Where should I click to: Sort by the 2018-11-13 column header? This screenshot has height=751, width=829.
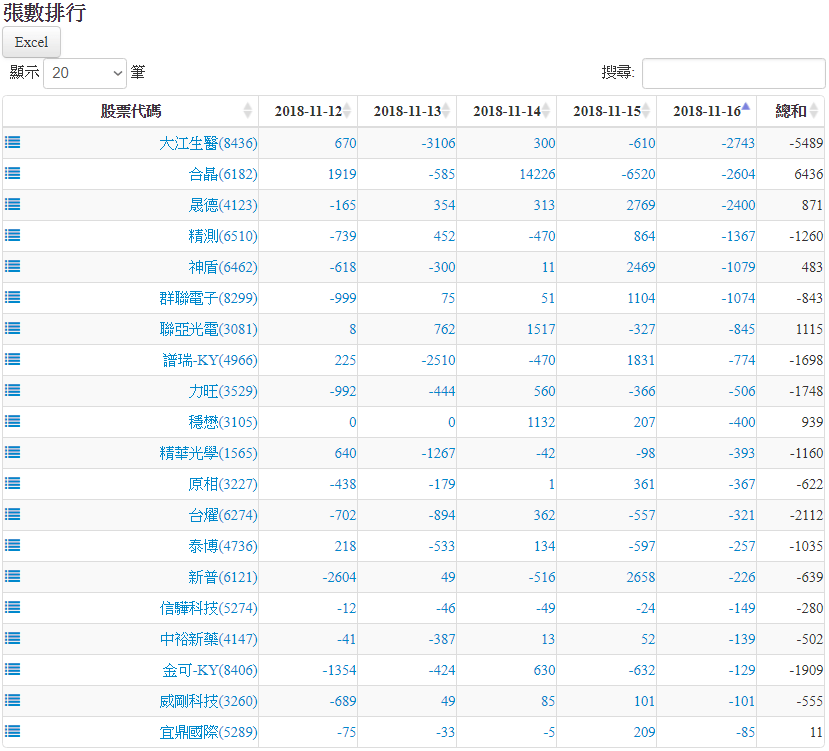407,111
